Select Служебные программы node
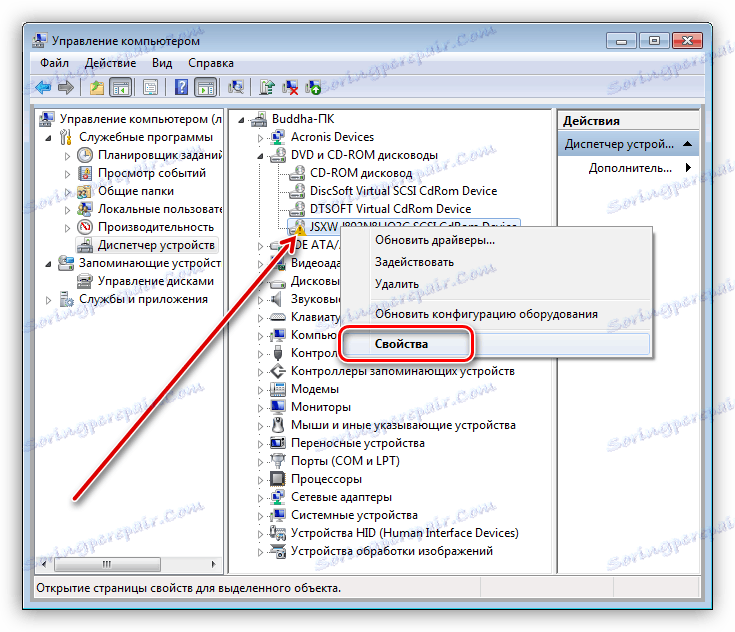 point(145,137)
